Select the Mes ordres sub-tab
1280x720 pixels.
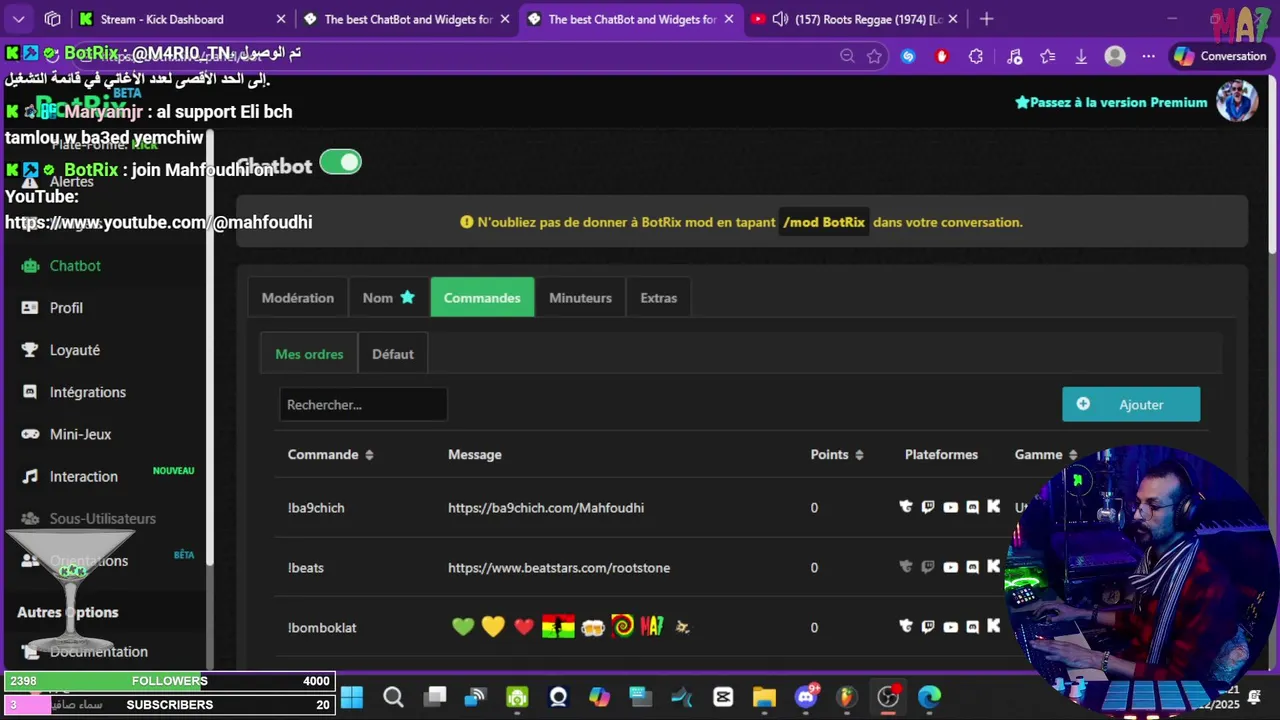pos(309,354)
